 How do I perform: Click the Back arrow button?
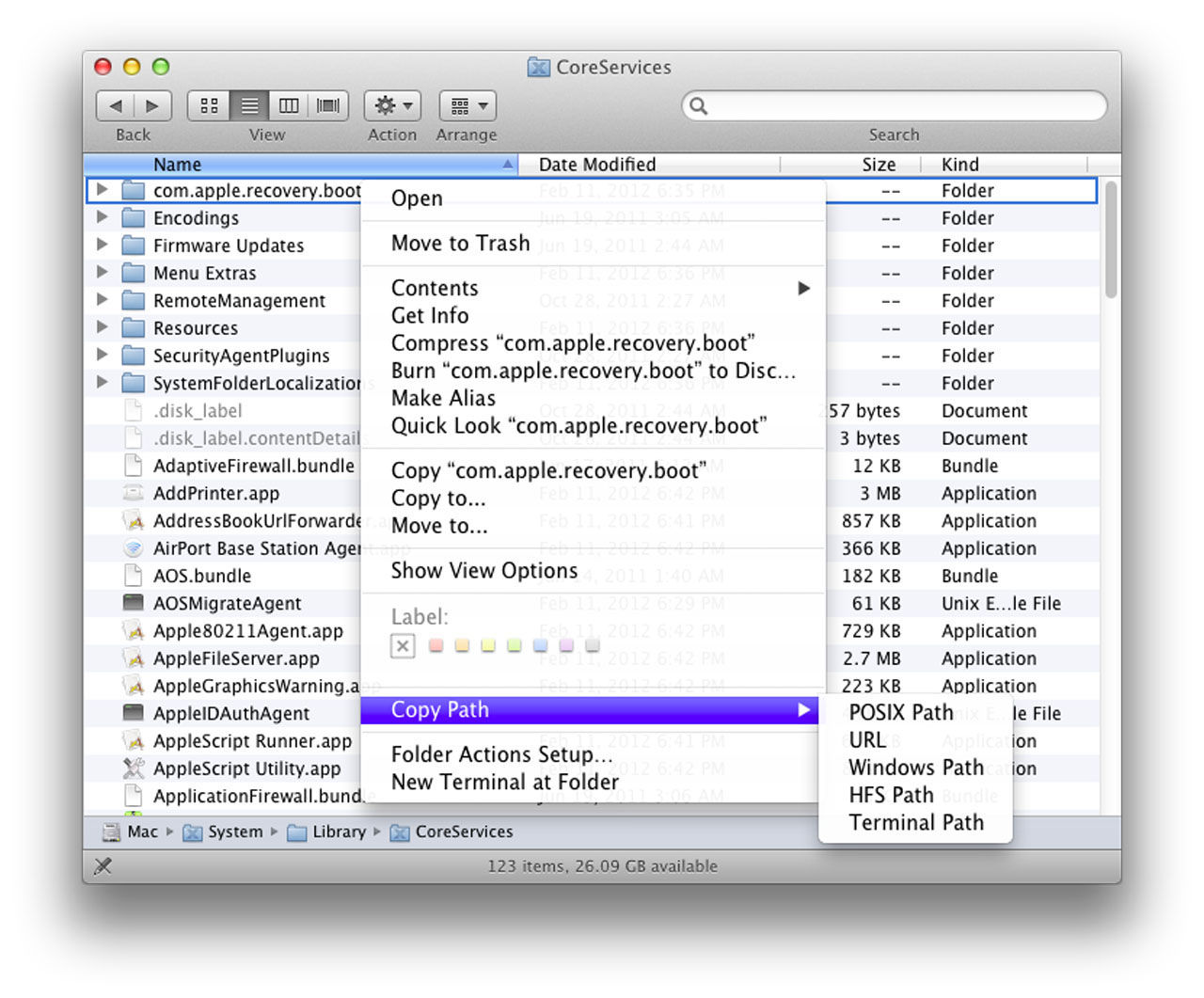[x=116, y=105]
